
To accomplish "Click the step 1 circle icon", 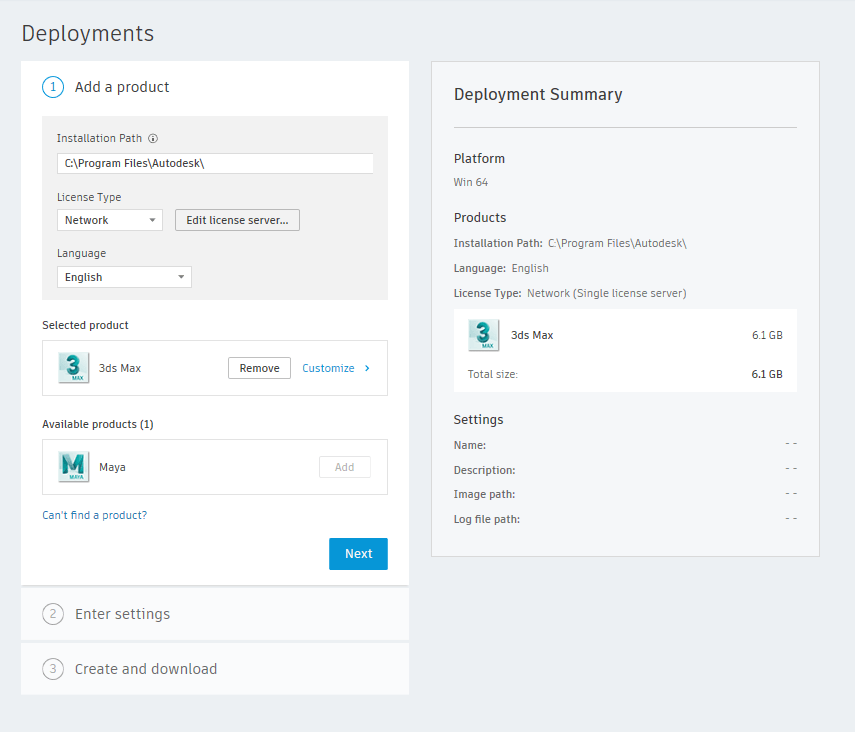I will (53, 87).
